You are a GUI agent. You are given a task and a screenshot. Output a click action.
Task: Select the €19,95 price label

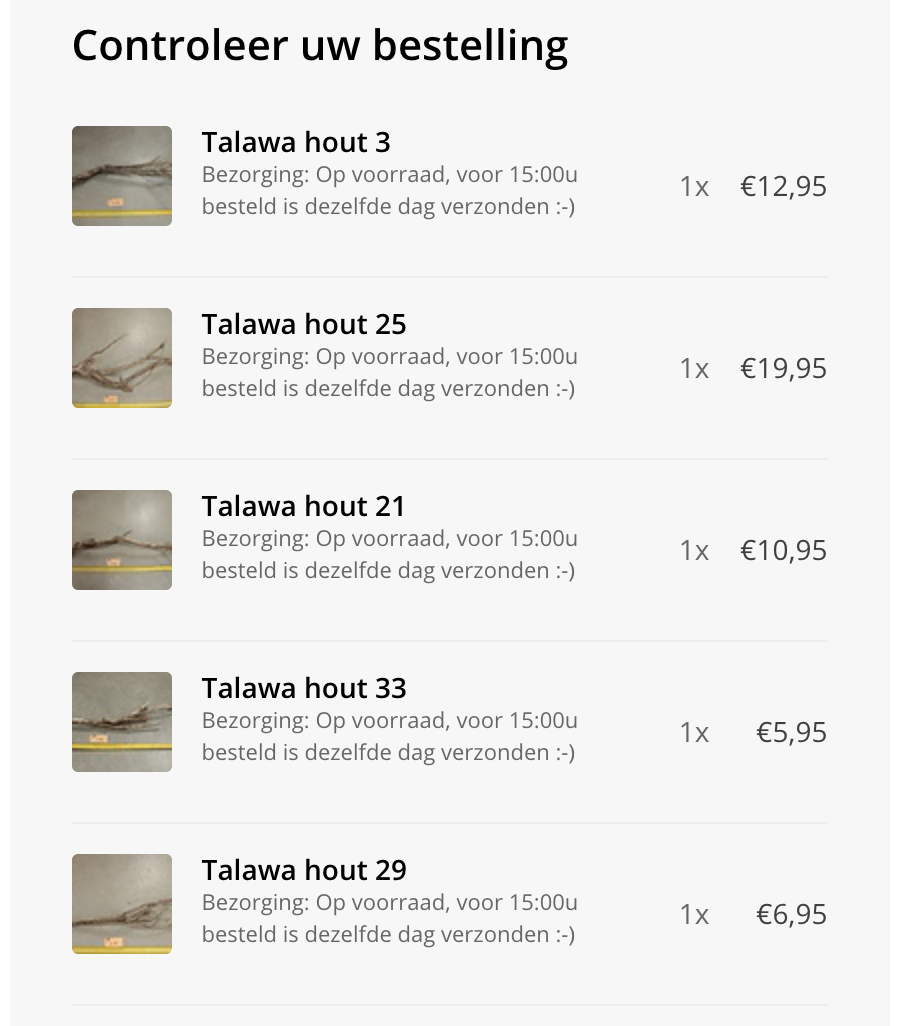pos(783,369)
